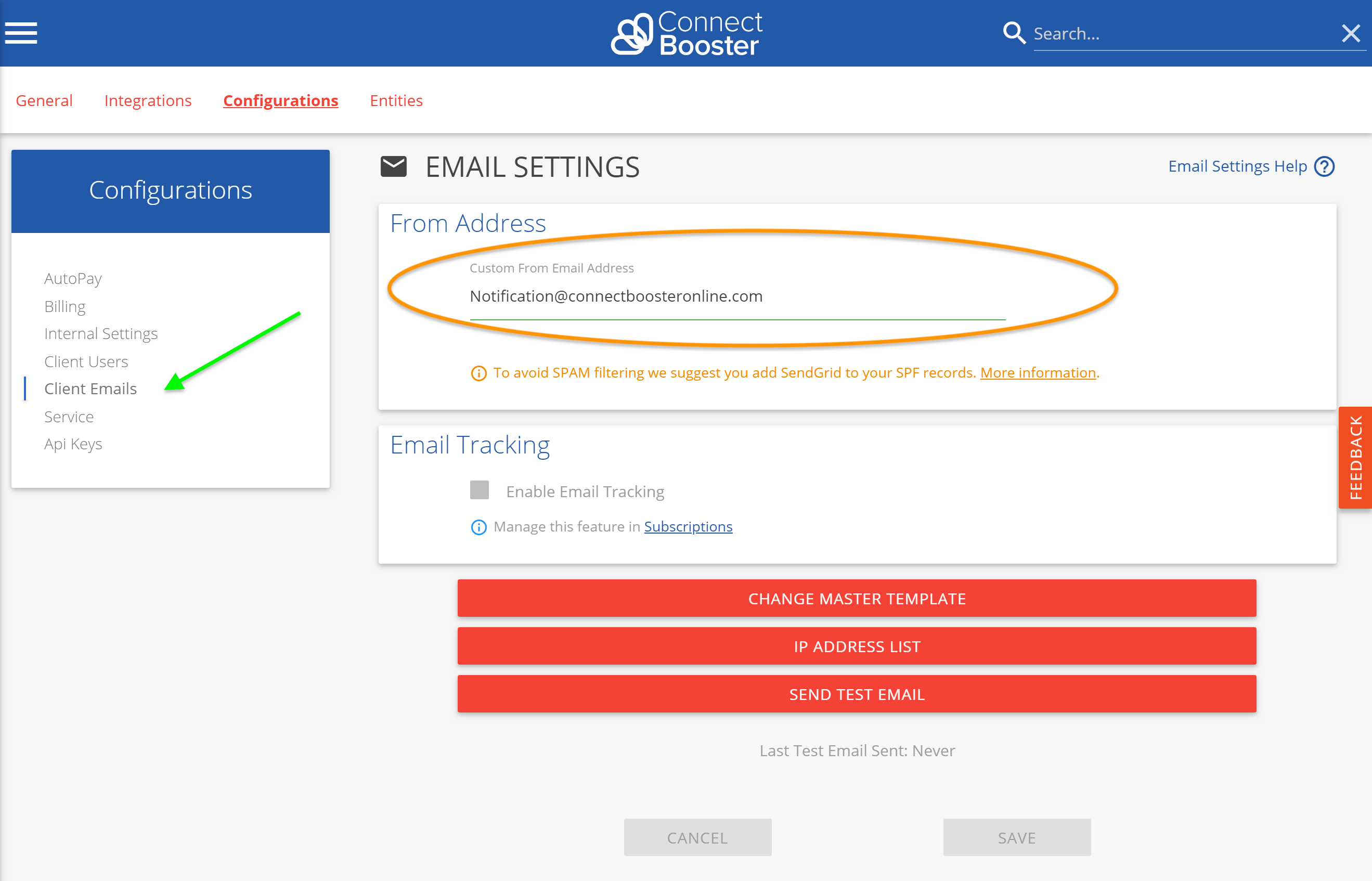Open the Integrations tab
This screenshot has height=881, width=1372.
(x=148, y=101)
